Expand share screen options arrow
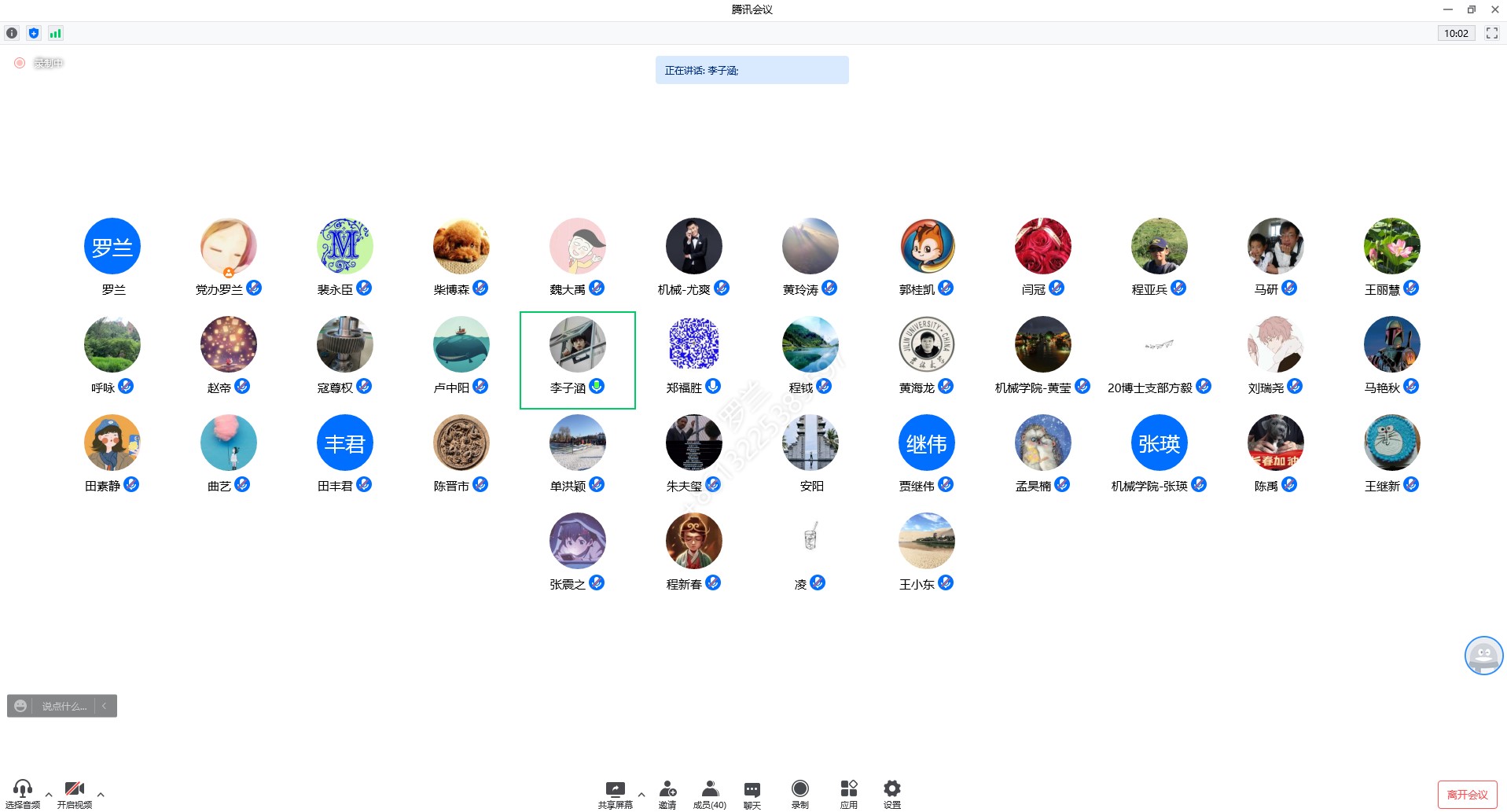 (x=641, y=794)
